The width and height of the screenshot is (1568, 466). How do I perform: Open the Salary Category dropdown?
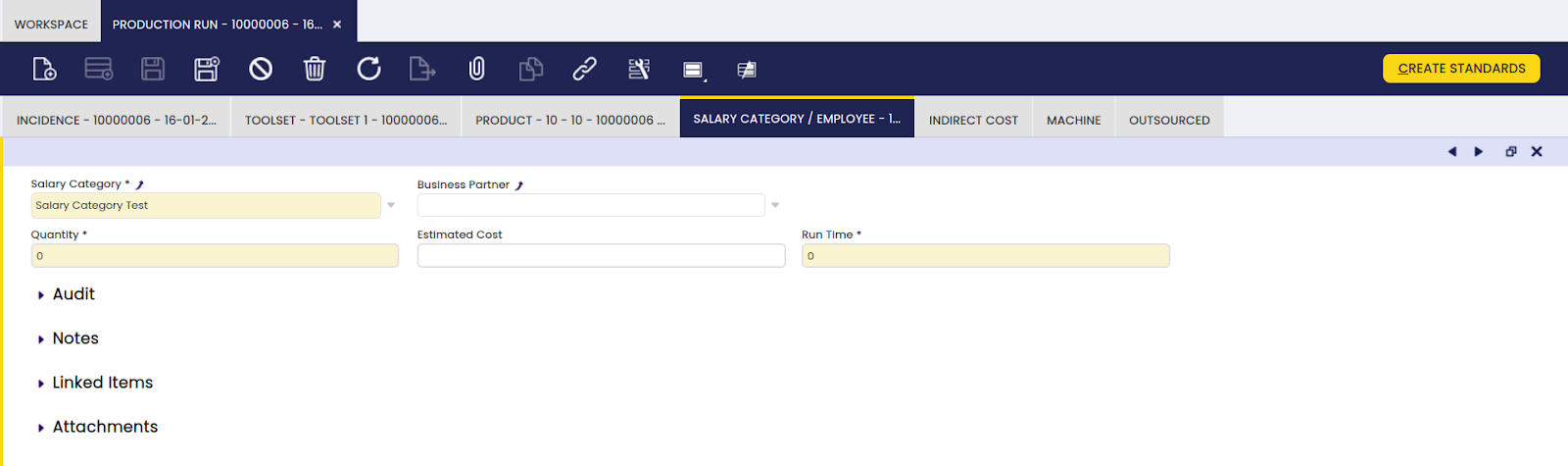point(391,205)
